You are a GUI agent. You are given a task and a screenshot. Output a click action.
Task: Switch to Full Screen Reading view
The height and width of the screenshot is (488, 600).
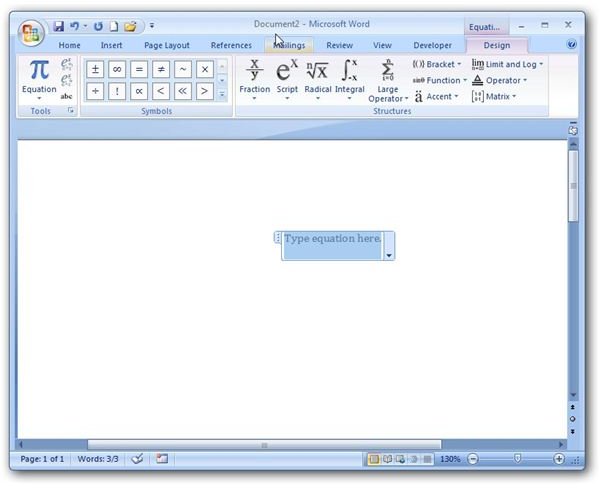(x=387, y=459)
